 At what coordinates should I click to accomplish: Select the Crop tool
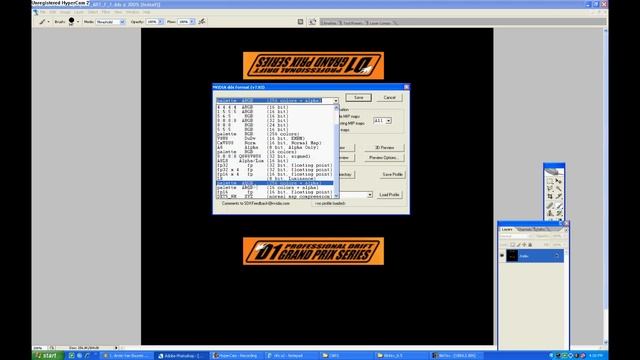pyautogui.click(x=550, y=196)
